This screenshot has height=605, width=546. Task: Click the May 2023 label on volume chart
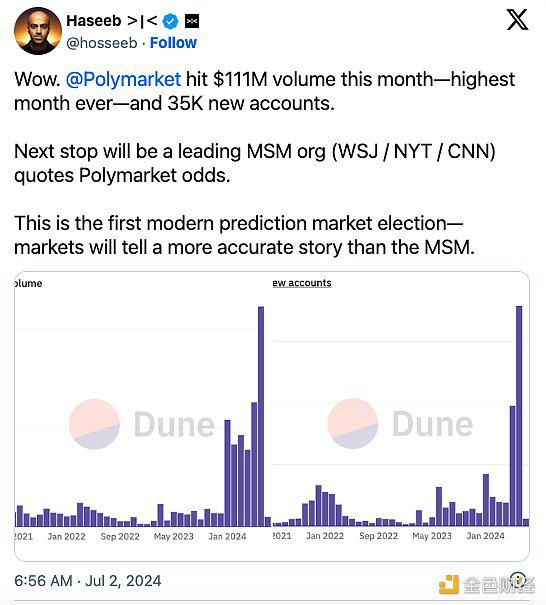174,536
